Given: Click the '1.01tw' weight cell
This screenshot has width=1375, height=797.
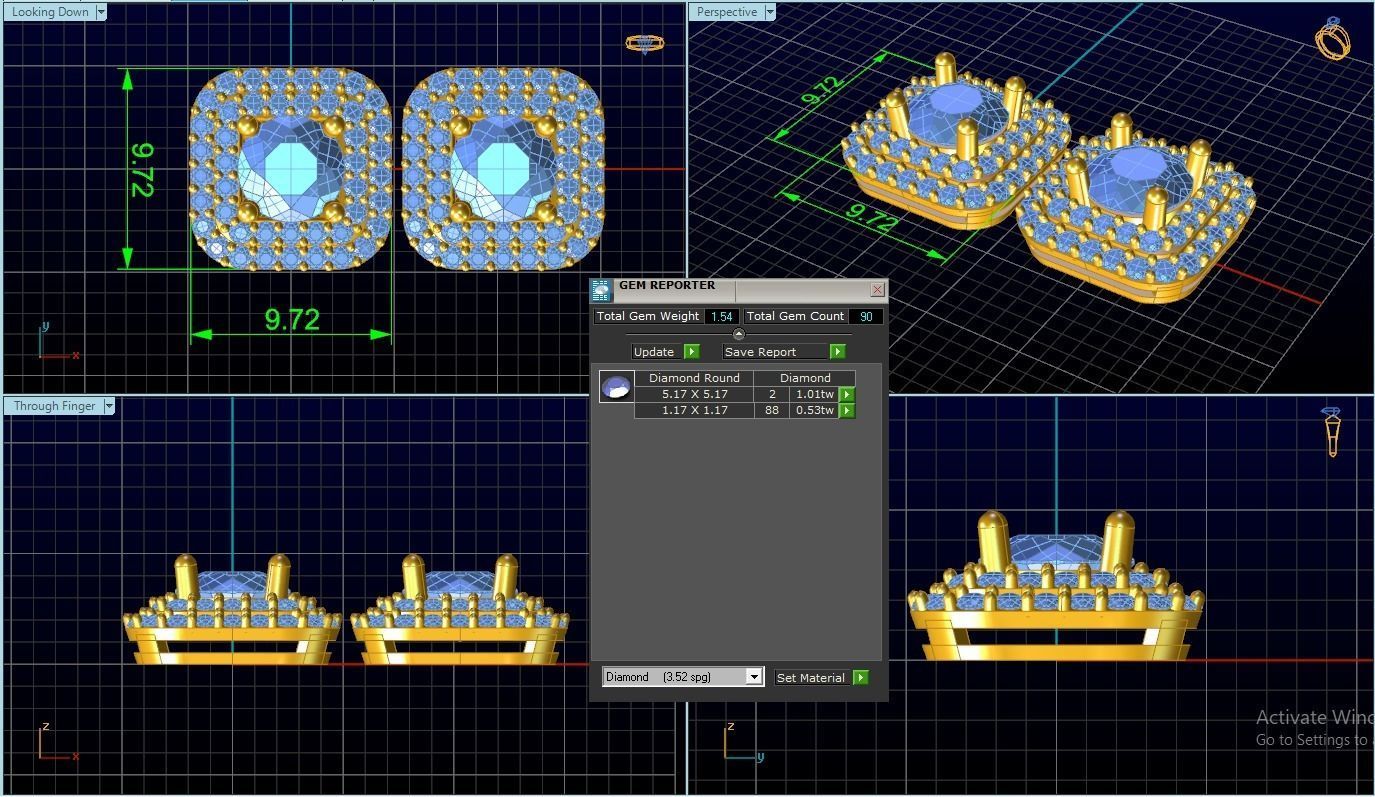Looking at the screenshot, I should click(814, 394).
